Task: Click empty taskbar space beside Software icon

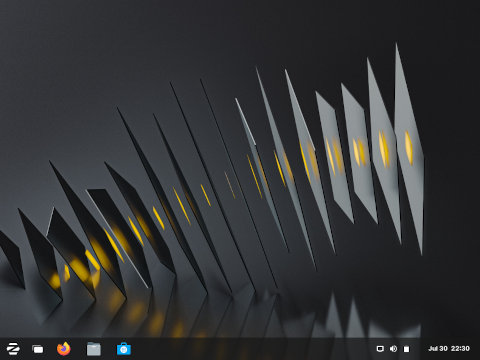Action: tap(250, 349)
